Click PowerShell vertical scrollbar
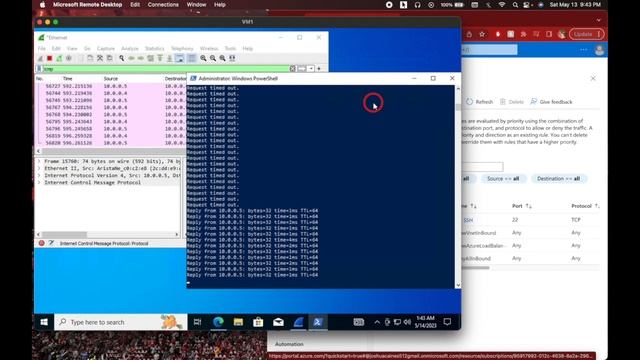The image size is (640, 360). 458,187
